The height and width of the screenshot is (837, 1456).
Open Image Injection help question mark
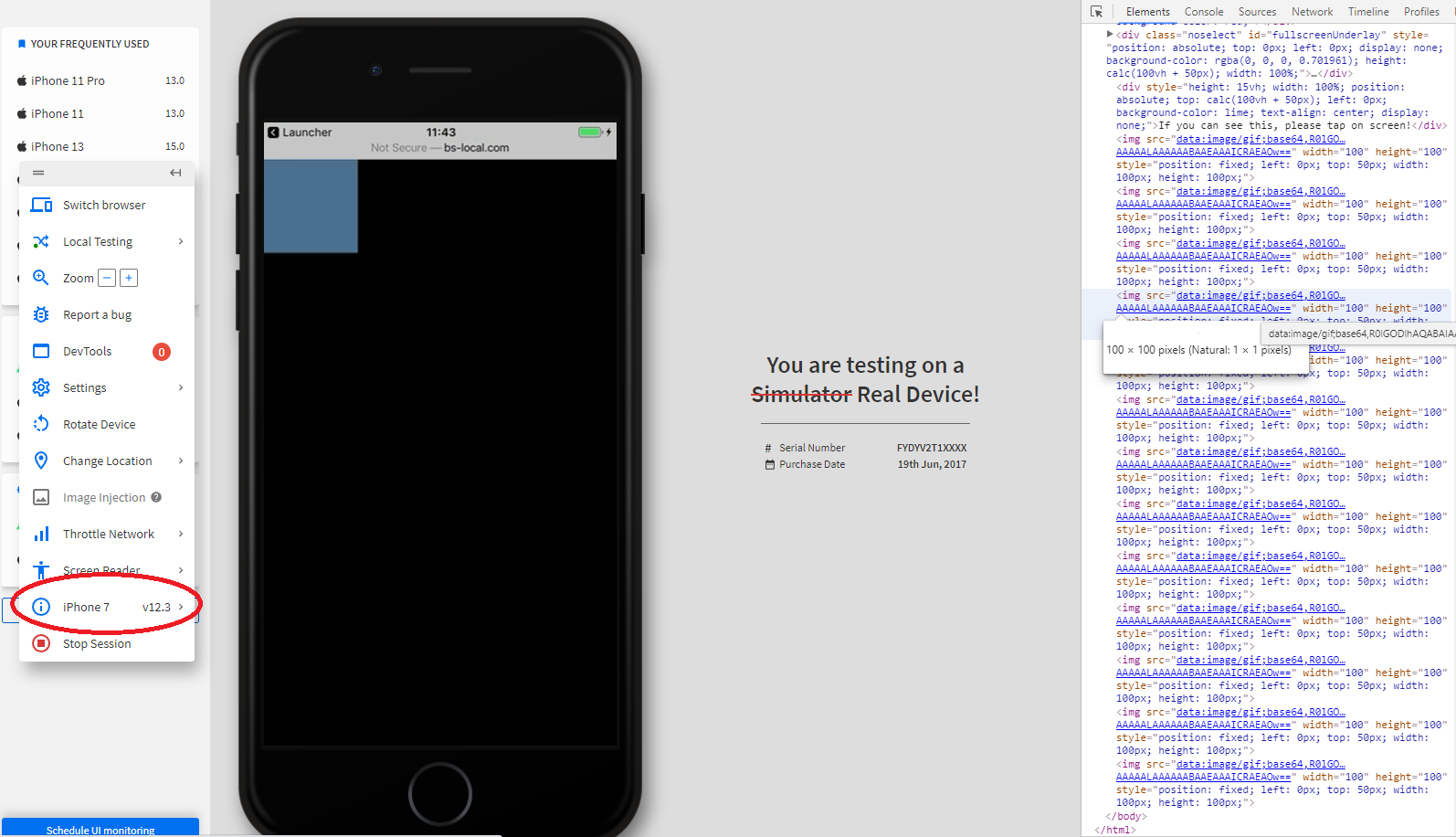coord(156,497)
